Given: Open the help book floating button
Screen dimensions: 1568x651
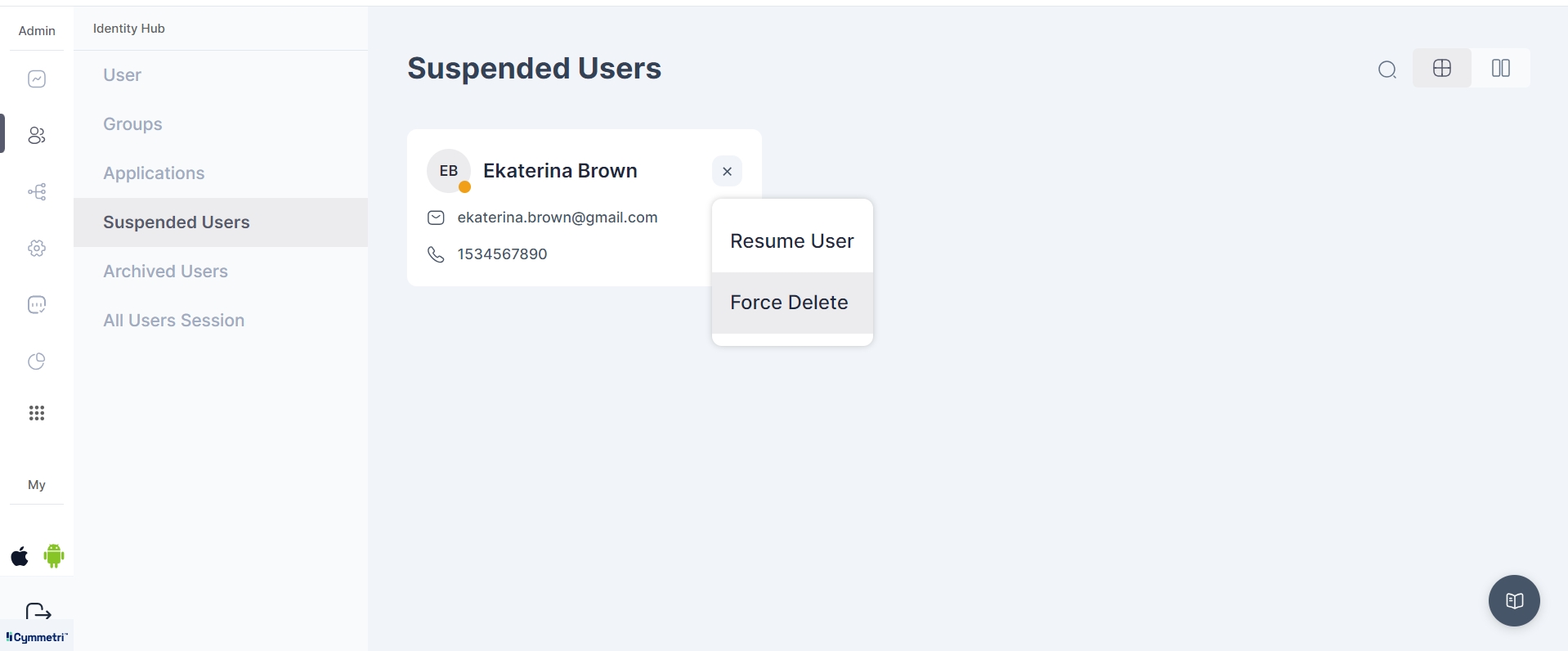Looking at the screenshot, I should tap(1514, 601).
